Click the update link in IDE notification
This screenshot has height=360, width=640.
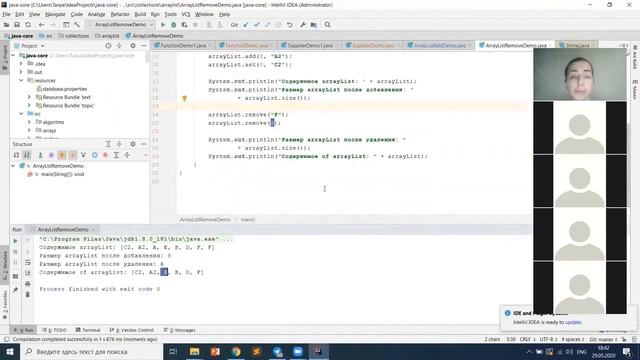click(573, 322)
